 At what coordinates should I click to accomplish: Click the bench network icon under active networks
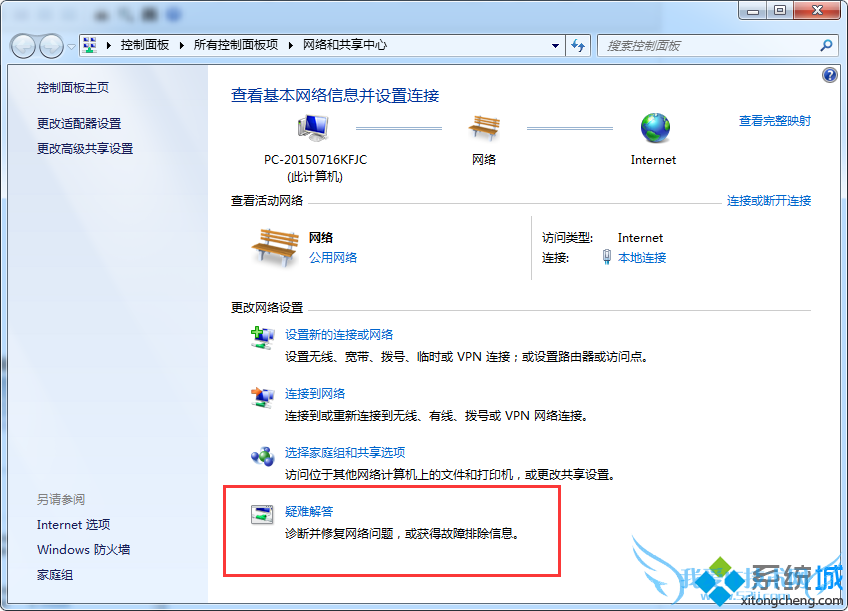point(275,247)
